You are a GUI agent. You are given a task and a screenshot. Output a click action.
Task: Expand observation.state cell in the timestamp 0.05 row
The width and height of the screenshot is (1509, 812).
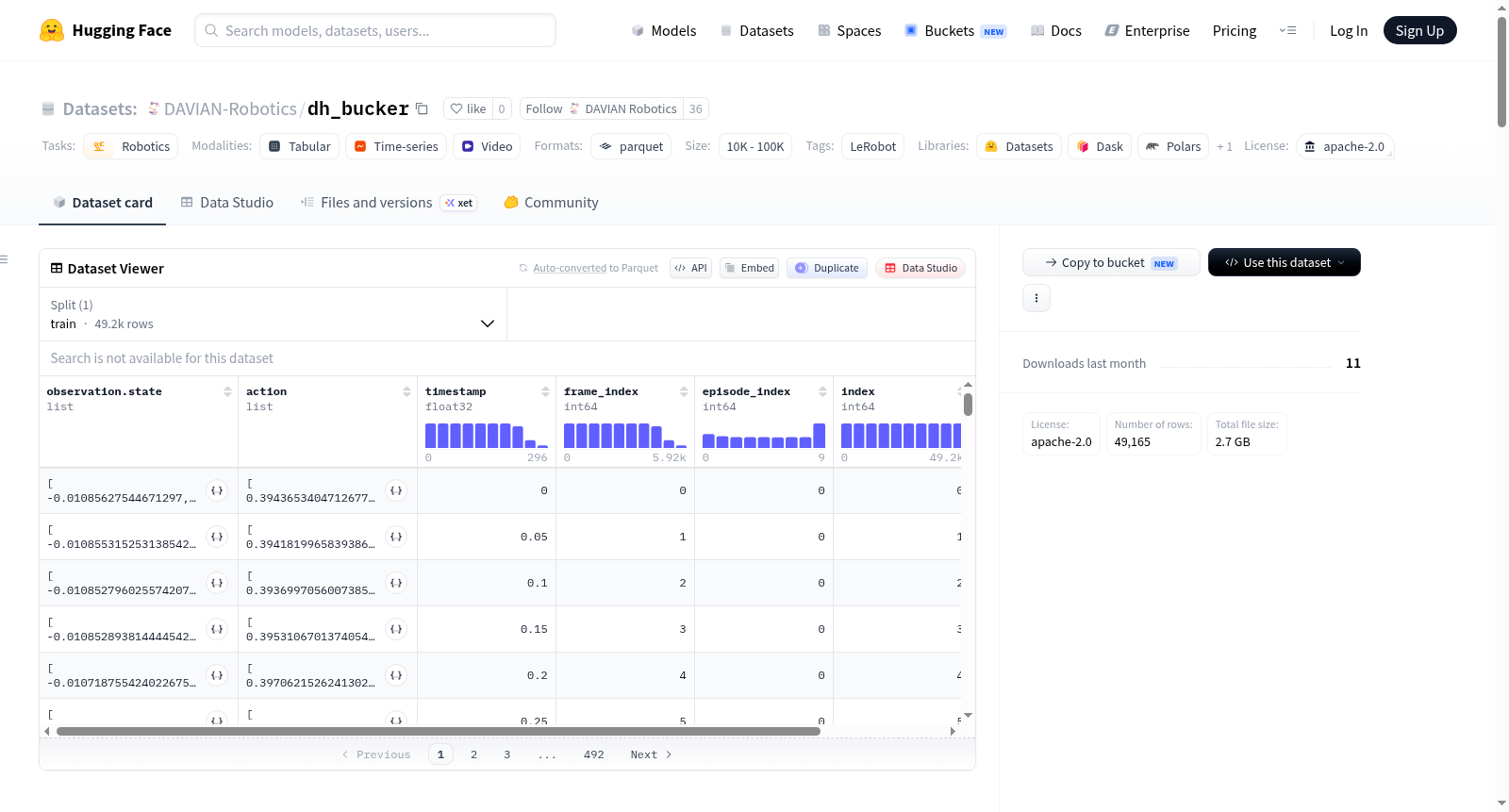click(217, 537)
